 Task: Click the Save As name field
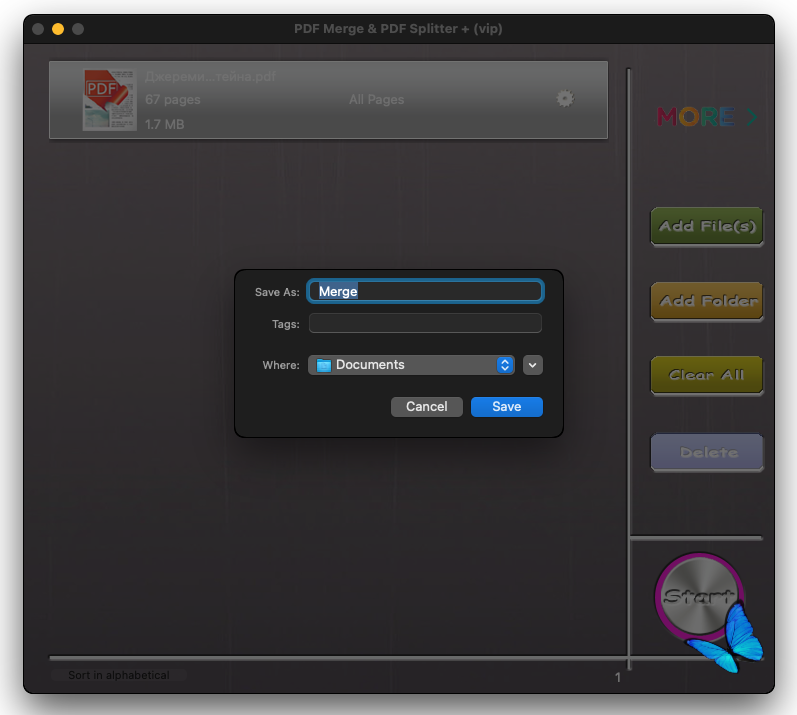coord(425,291)
